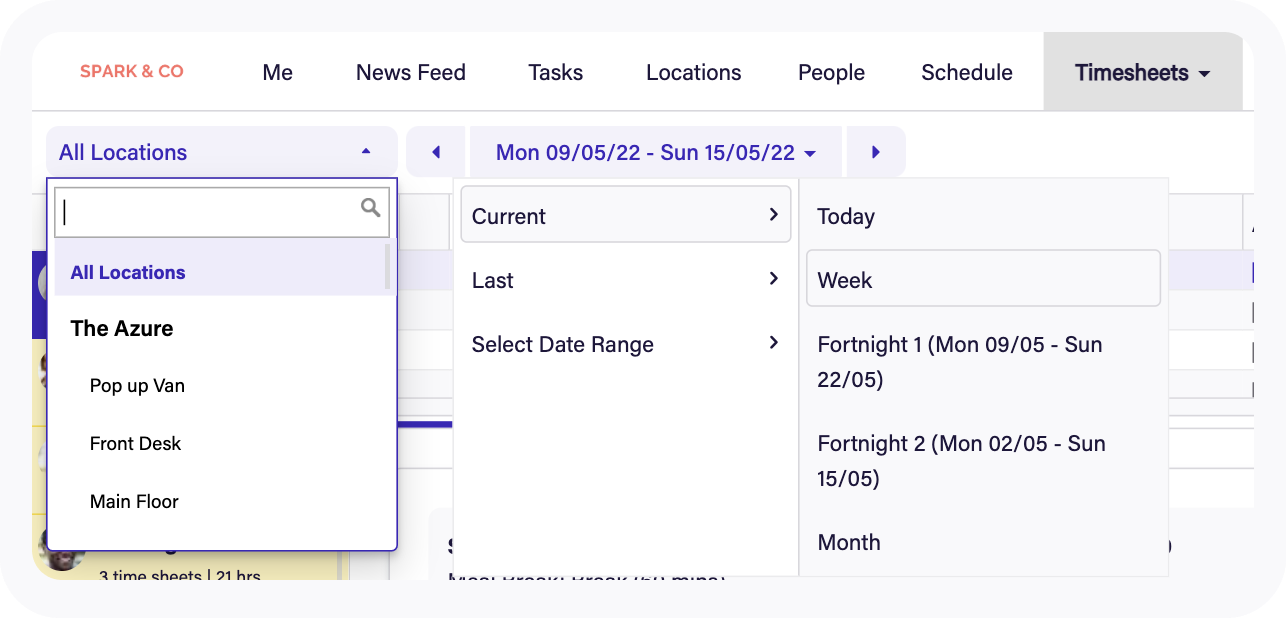Screen dimensions: 1286x618
Task: Open the Me tab
Action: point(278,72)
